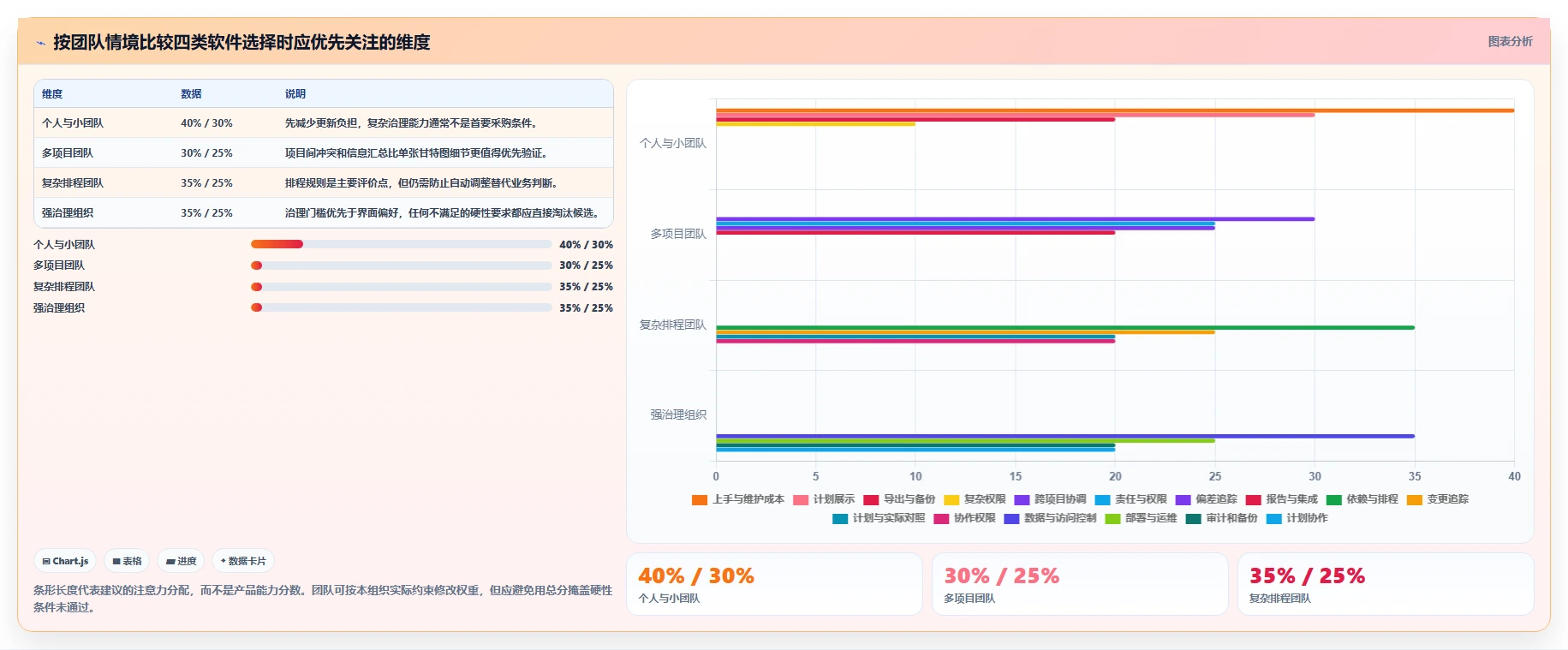Viewport: 1568px width, 650px height.
Task: Click the 协作权限 legend swatch
Action: pos(941,518)
